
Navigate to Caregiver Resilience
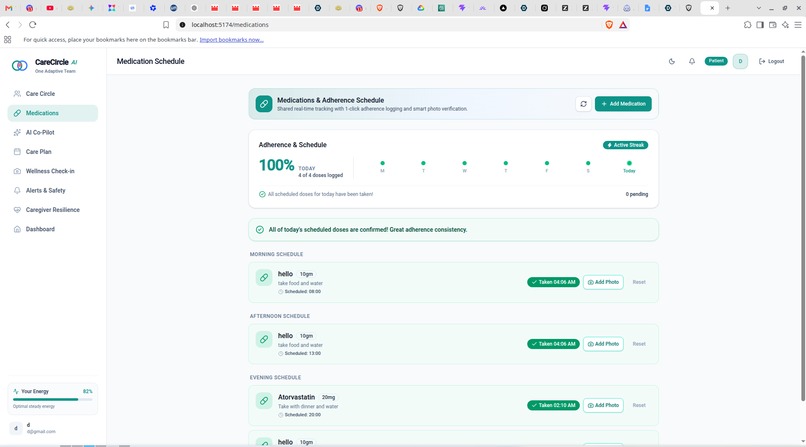pyautogui.click(x=52, y=210)
